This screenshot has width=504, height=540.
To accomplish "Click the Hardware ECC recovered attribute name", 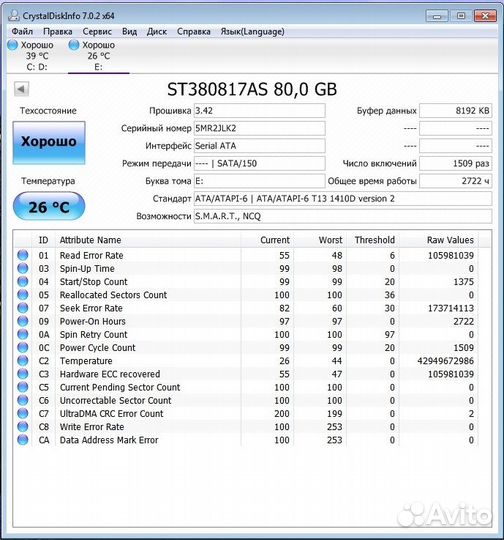I will click(110, 374).
